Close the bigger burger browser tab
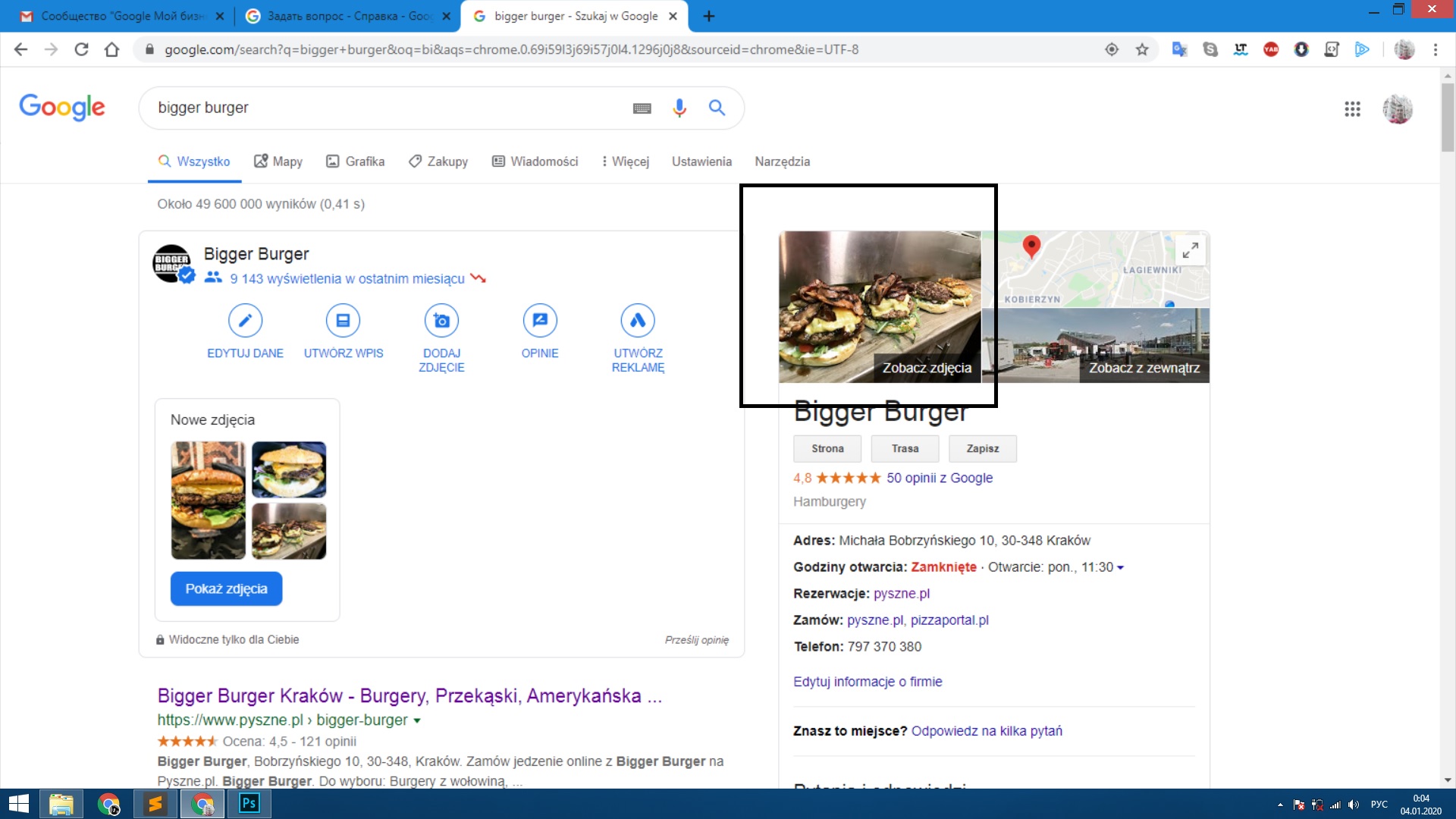The height and width of the screenshot is (819, 1456). 673,16
